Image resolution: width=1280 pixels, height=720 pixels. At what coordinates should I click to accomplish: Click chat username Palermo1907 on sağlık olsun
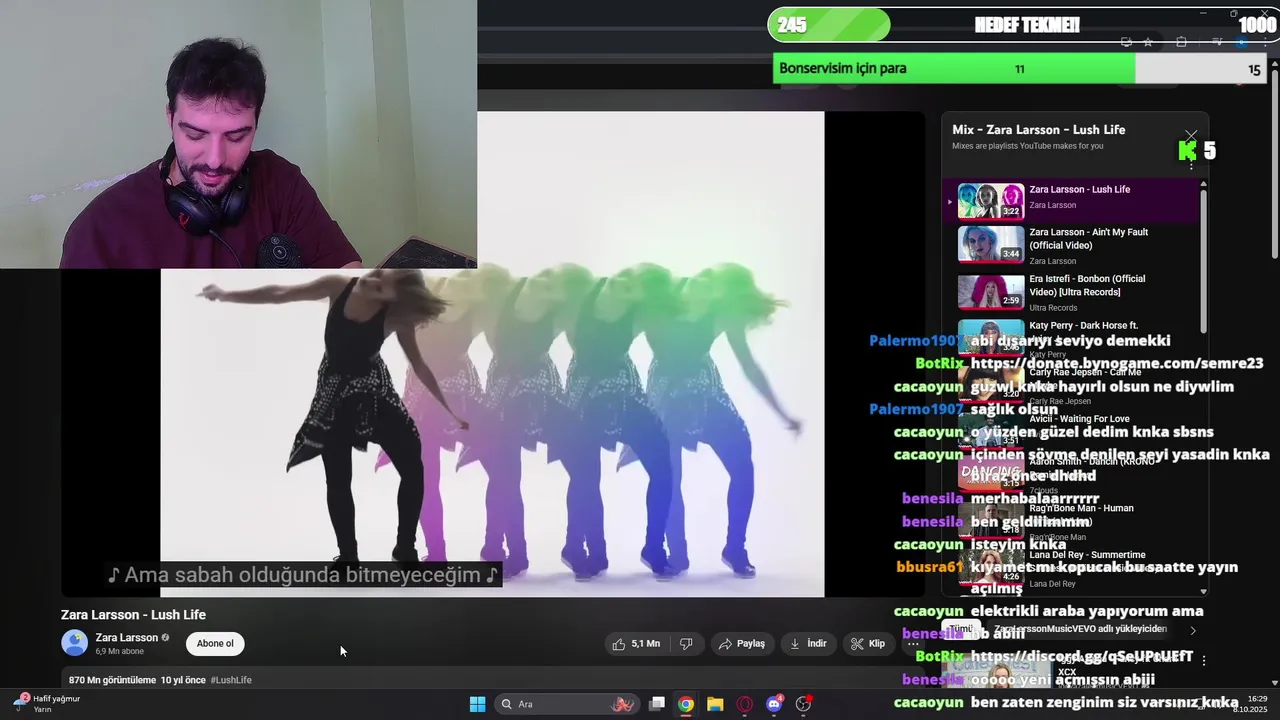click(x=916, y=409)
